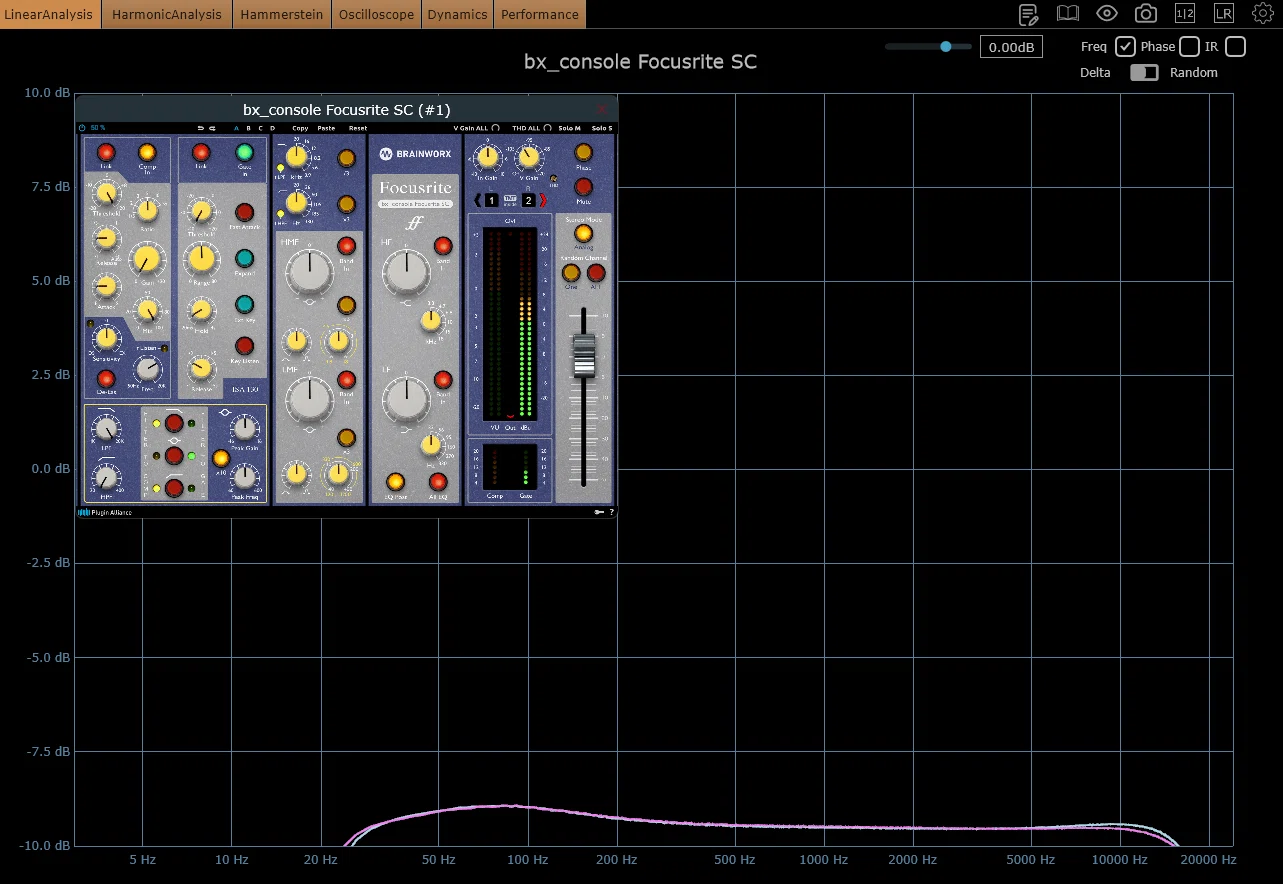Click Solo S in the plugin toolbar

click(x=601, y=128)
